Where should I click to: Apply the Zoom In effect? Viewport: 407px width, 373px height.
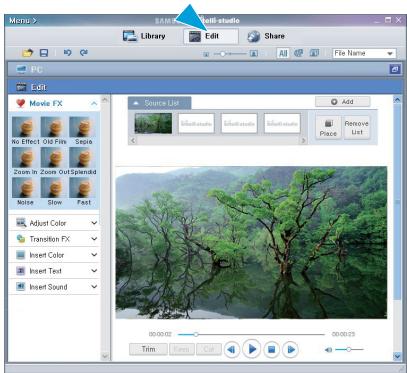pos(25,161)
